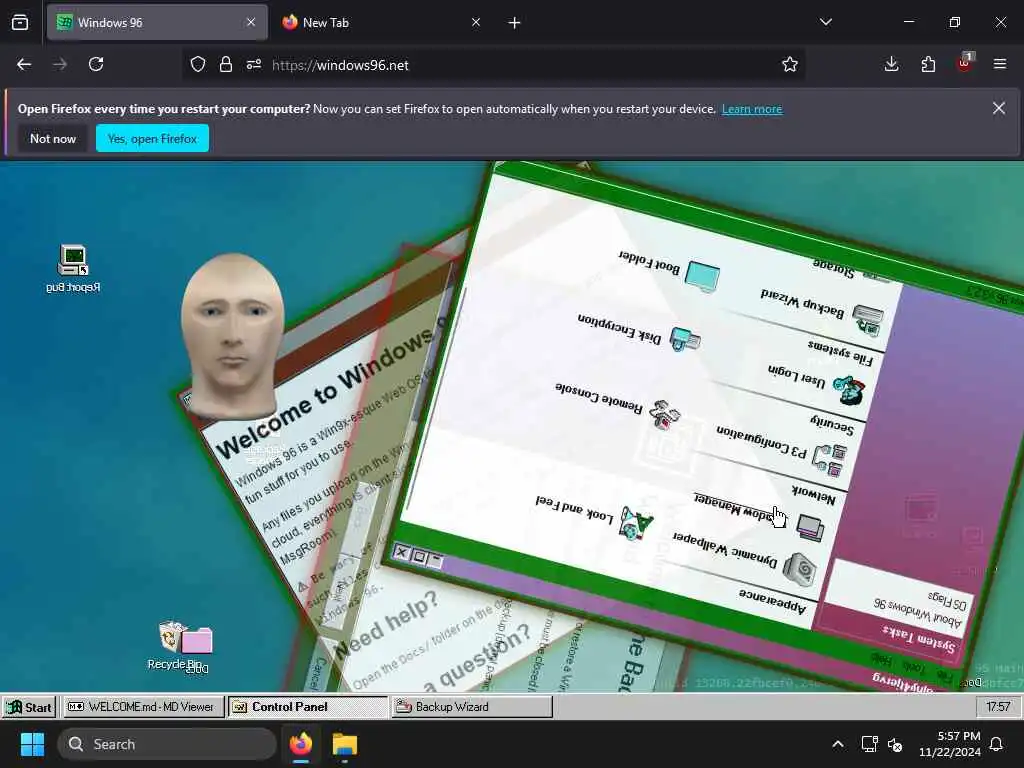Open the site permissions icon in address bar
Image resolution: width=1024 pixels, height=768 pixels.
pyautogui.click(x=254, y=65)
